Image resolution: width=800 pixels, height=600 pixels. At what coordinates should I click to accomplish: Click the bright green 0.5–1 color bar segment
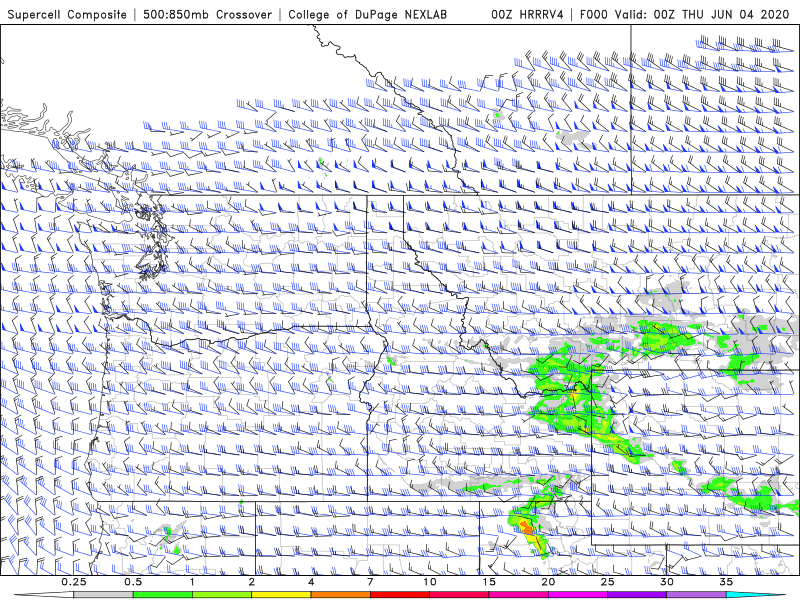tap(163, 595)
